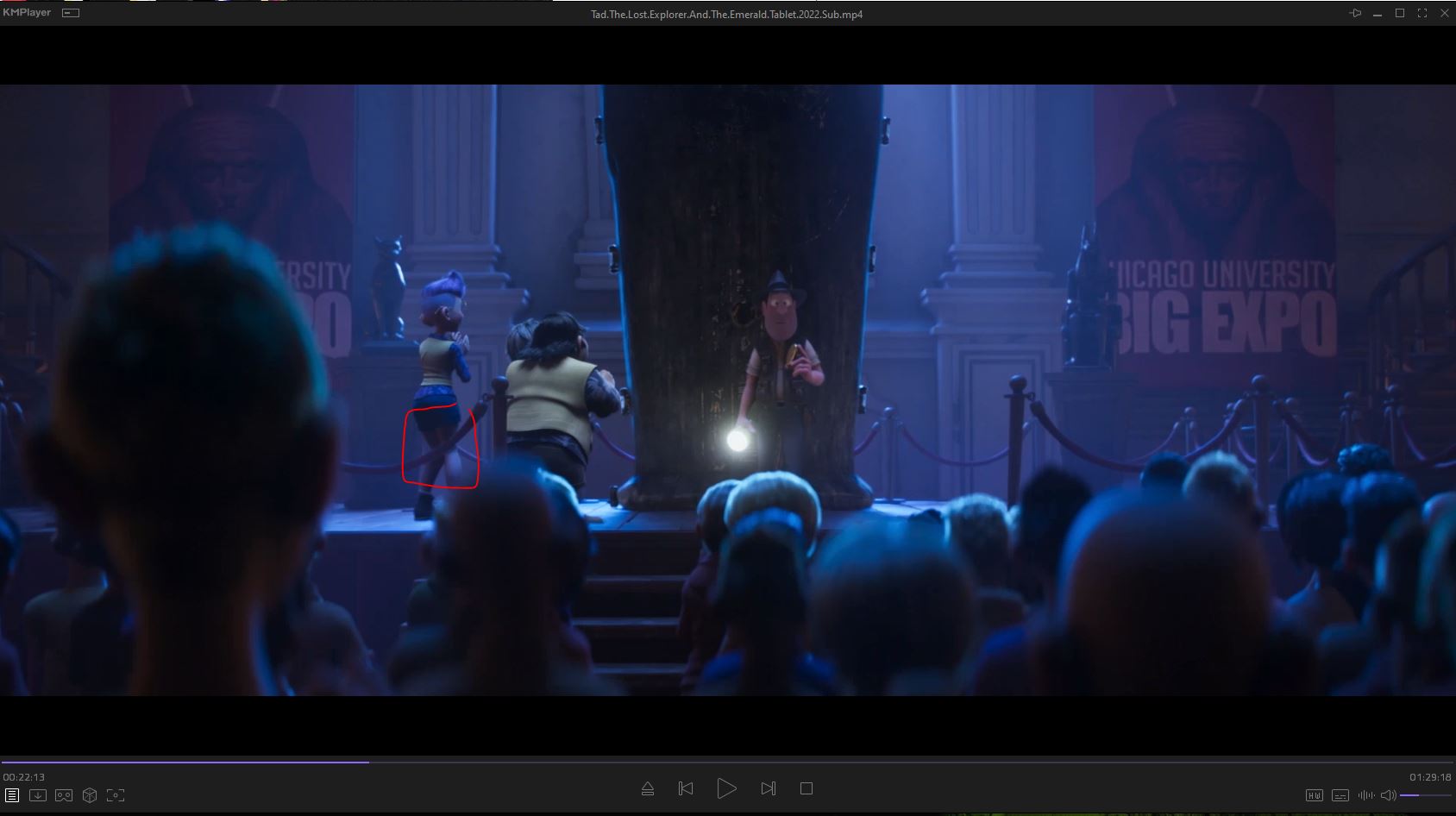1456x816 pixels.
Task: Enter fullscreen from title bar
Action: [x=1422, y=13]
